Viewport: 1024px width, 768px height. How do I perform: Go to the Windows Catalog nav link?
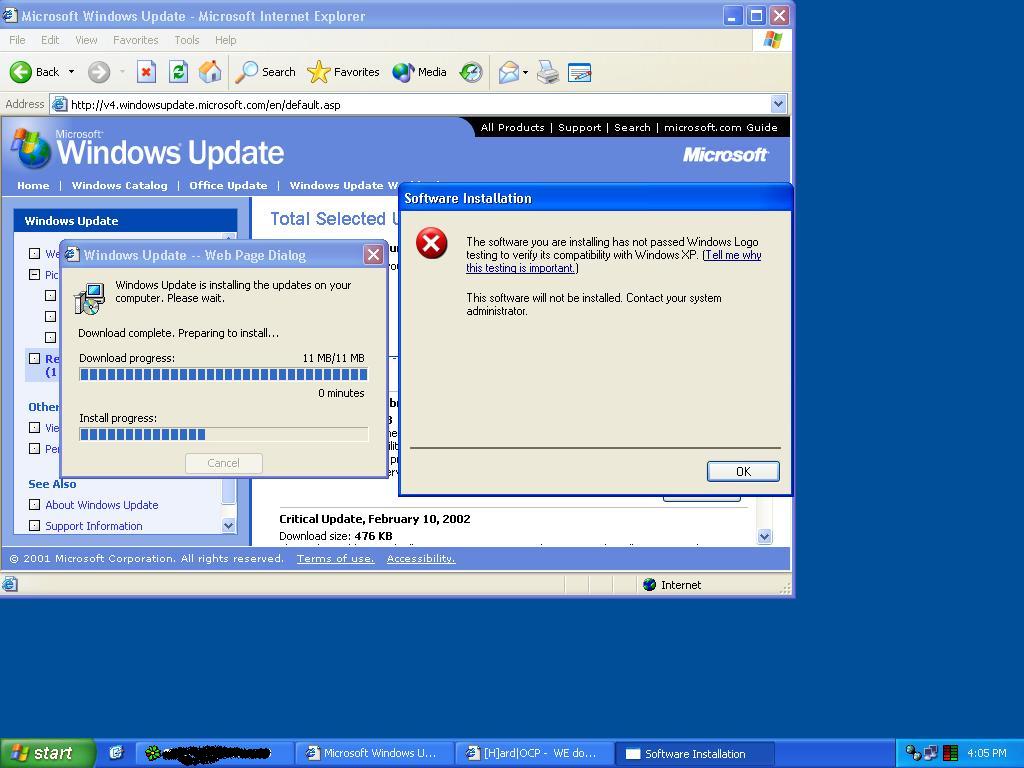tap(120, 185)
